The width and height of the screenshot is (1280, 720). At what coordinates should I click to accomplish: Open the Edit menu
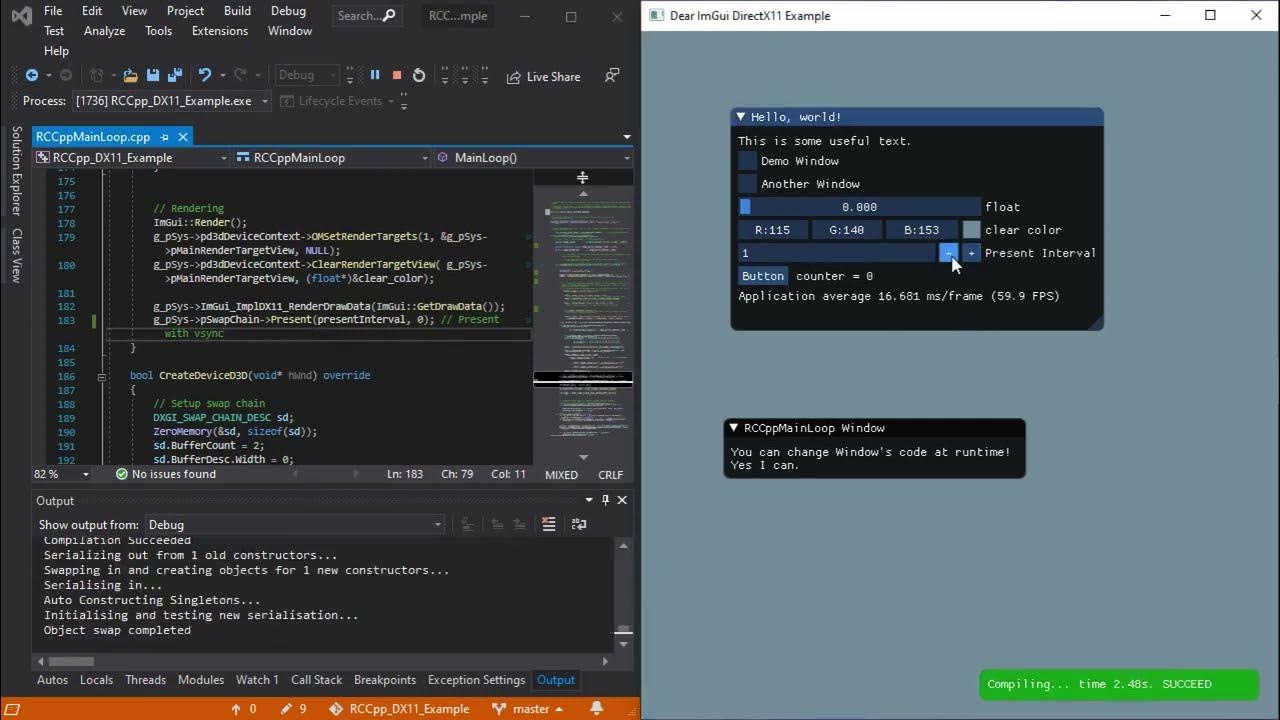pyautogui.click(x=92, y=11)
